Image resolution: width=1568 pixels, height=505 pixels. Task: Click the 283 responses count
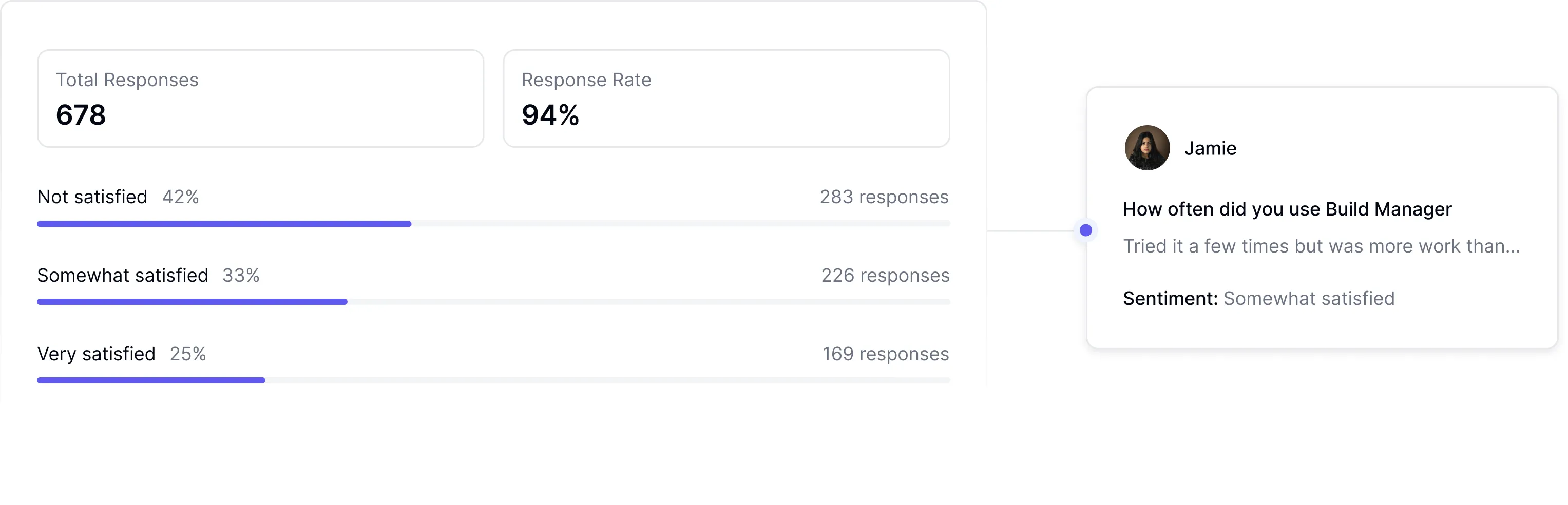pyautogui.click(x=883, y=197)
